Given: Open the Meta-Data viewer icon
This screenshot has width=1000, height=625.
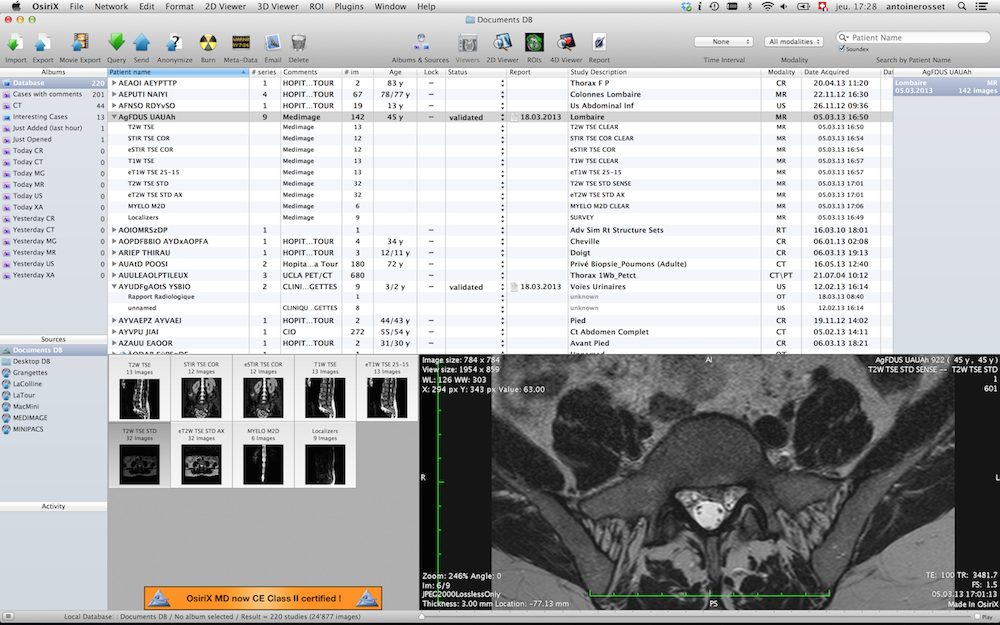Looking at the screenshot, I should point(240,43).
